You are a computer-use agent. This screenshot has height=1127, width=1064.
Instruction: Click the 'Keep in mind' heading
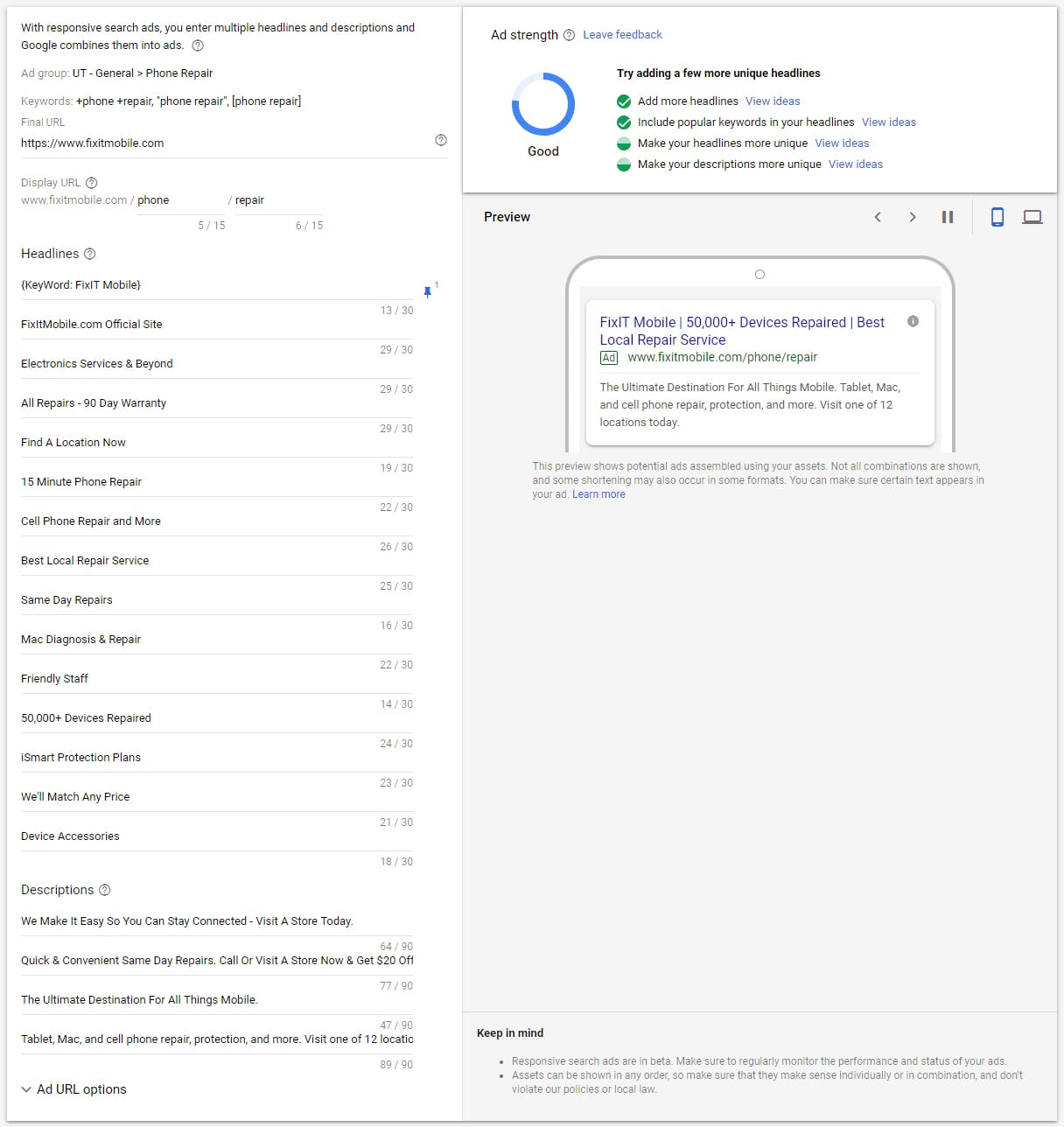(x=510, y=1033)
